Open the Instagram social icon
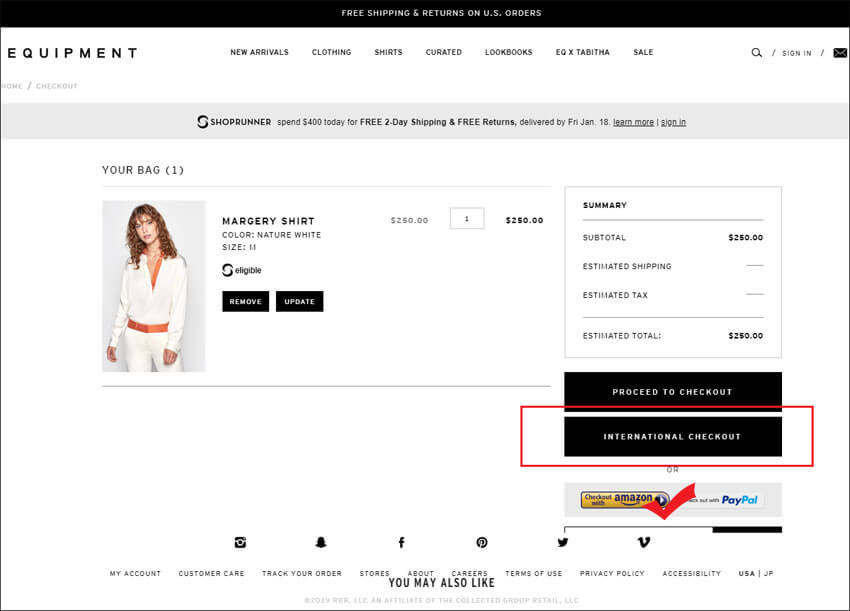 coord(240,542)
